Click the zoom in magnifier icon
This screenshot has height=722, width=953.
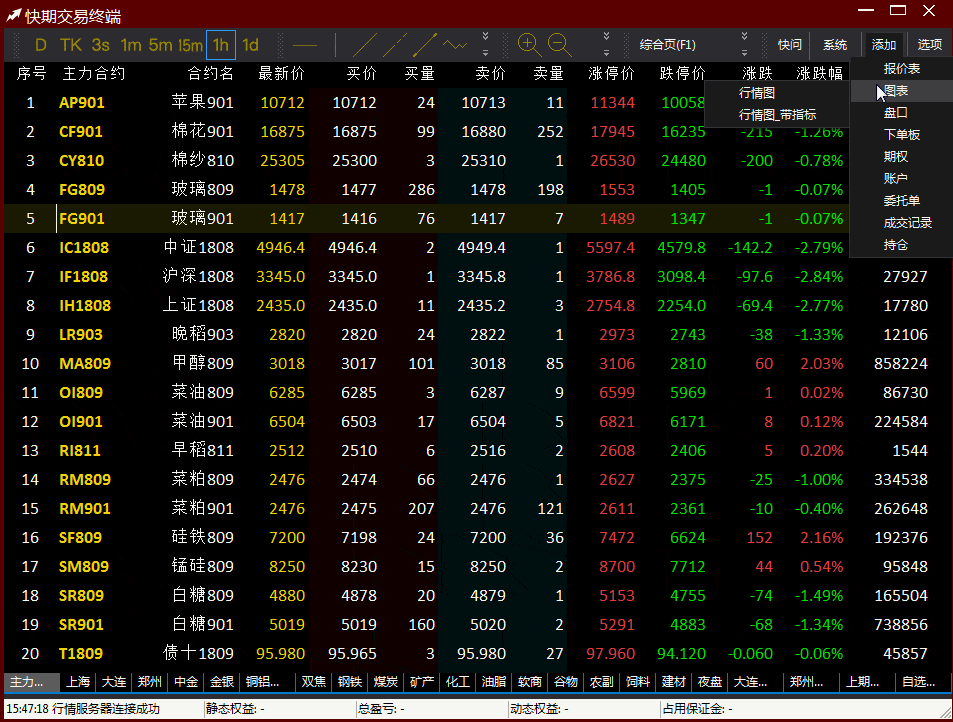coord(529,44)
